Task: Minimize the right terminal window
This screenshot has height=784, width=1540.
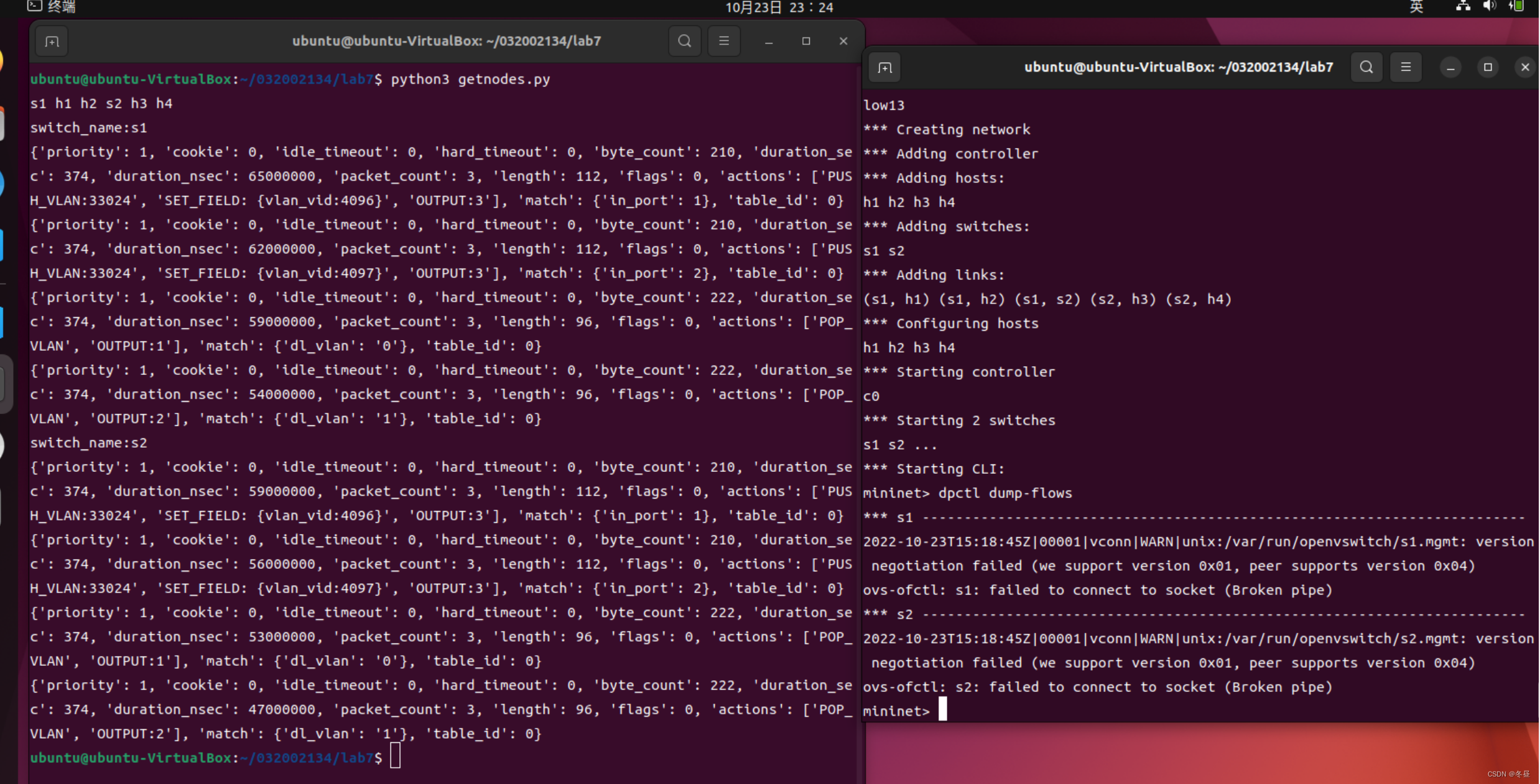Action: [x=1450, y=67]
